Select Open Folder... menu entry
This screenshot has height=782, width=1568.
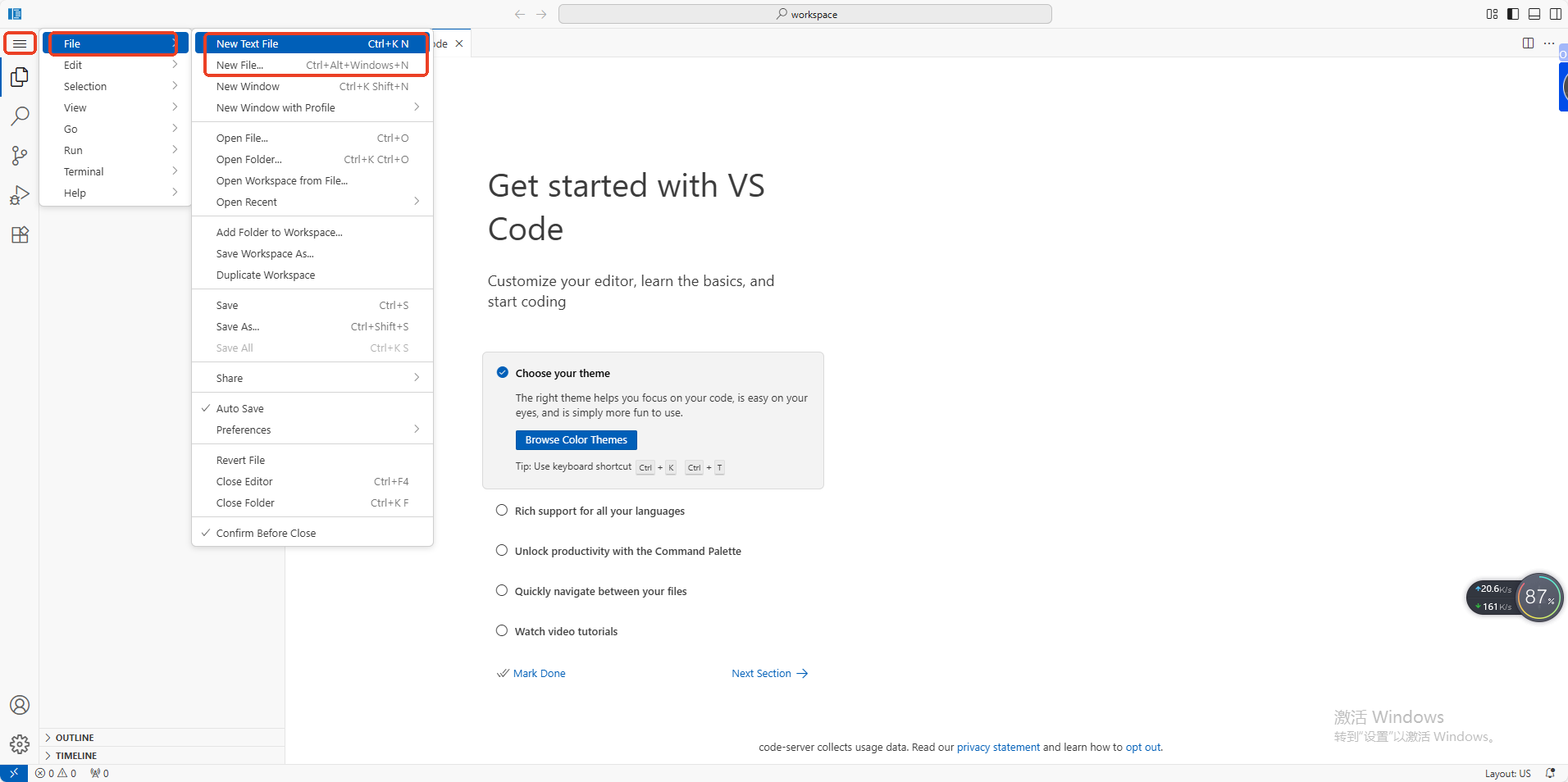pos(312,159)
